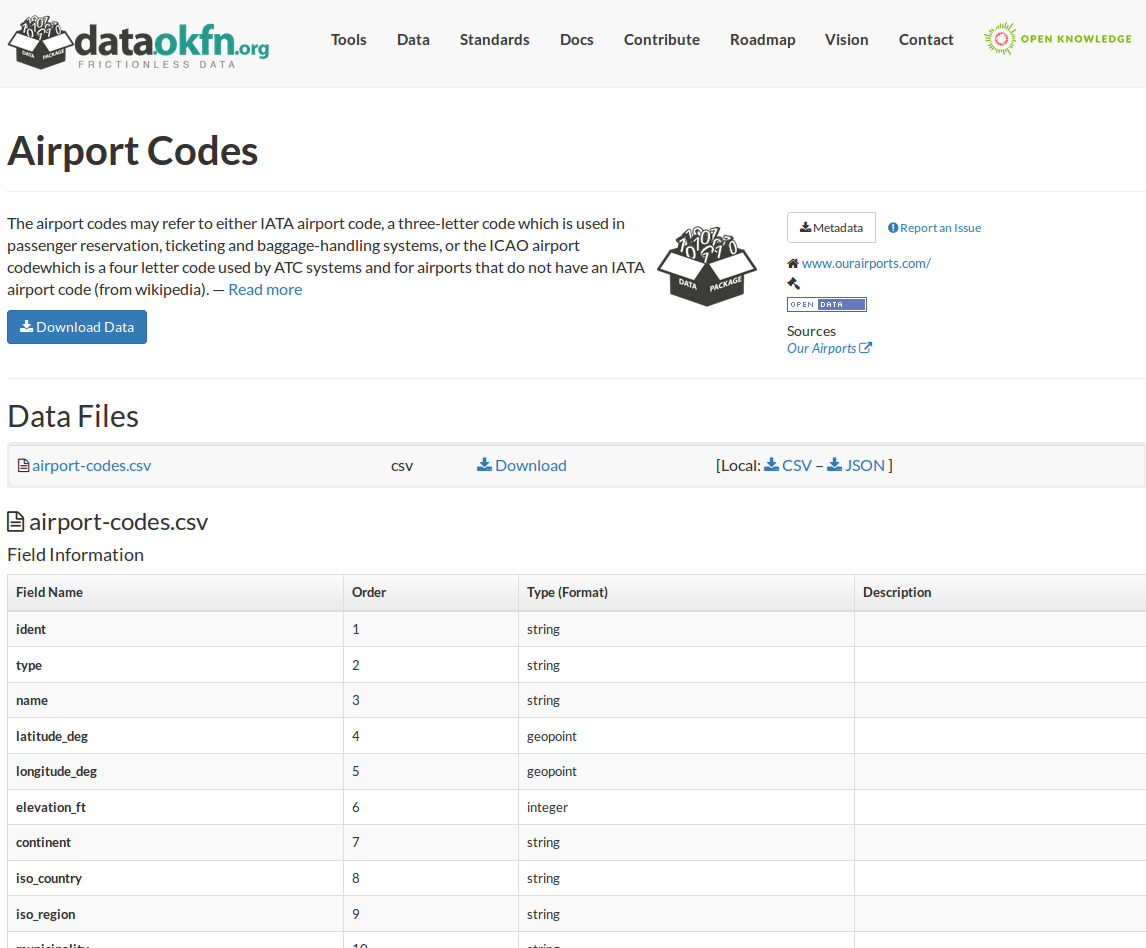This screenshot has width=1146, height=948.
Task: Click the download arrow icon on Metadata button
Action: click(x=805, y=227)
